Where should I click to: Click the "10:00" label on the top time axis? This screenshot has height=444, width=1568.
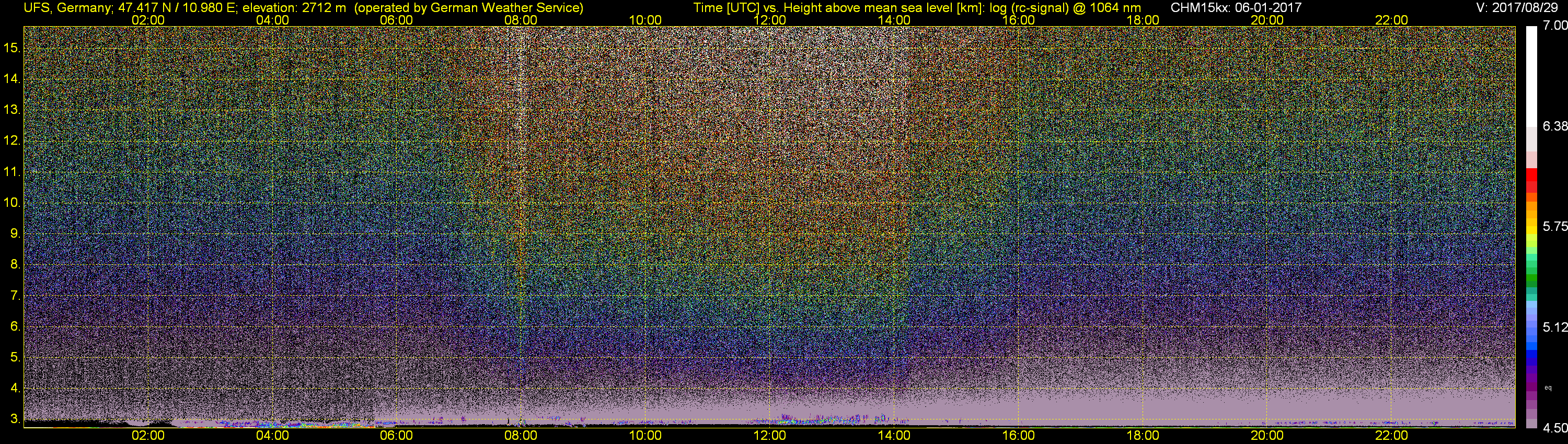tap(645, 20)
